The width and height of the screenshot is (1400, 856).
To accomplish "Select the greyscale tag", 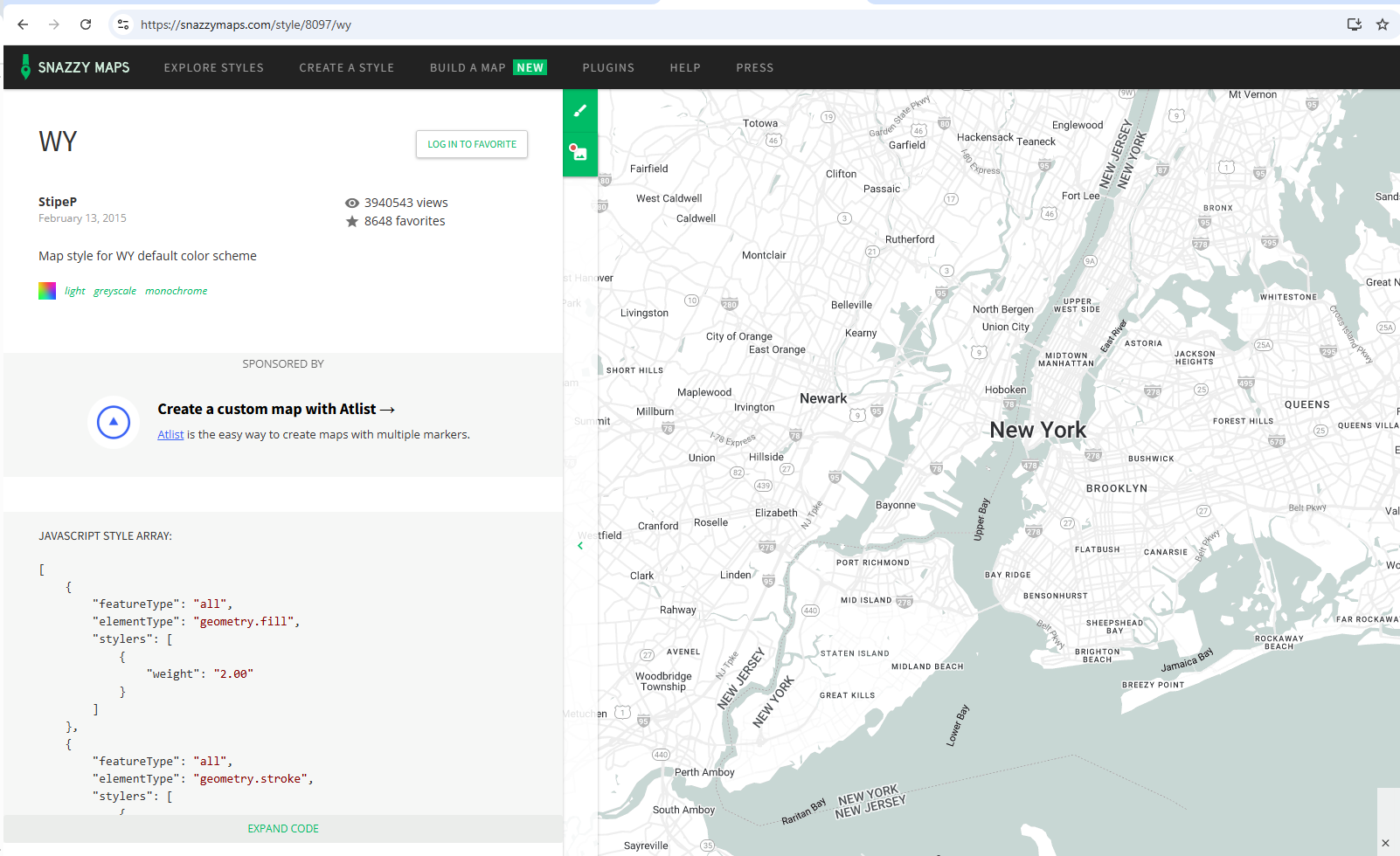I will (114, 291).
